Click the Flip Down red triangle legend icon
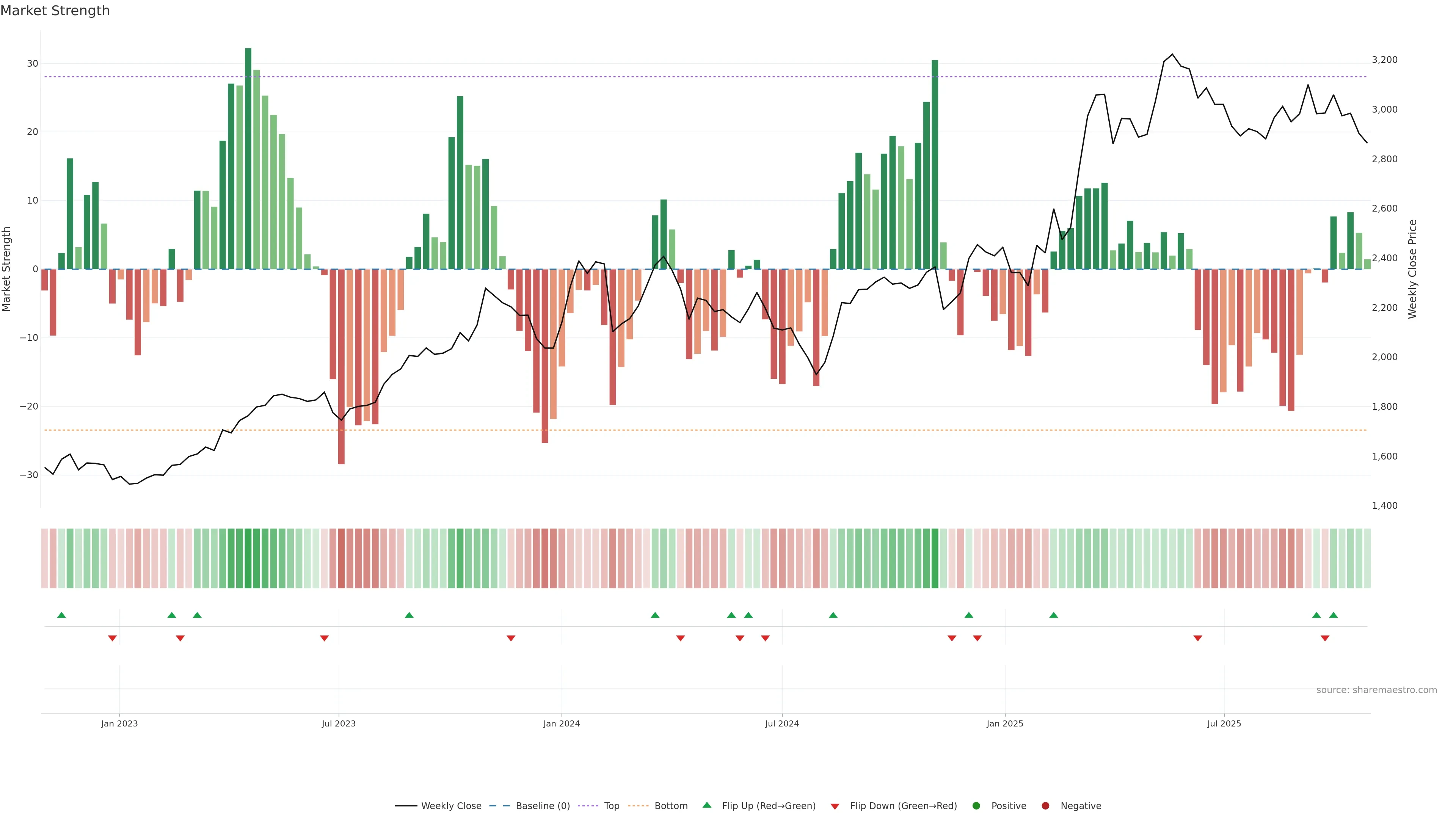 [x=835, y=806]
